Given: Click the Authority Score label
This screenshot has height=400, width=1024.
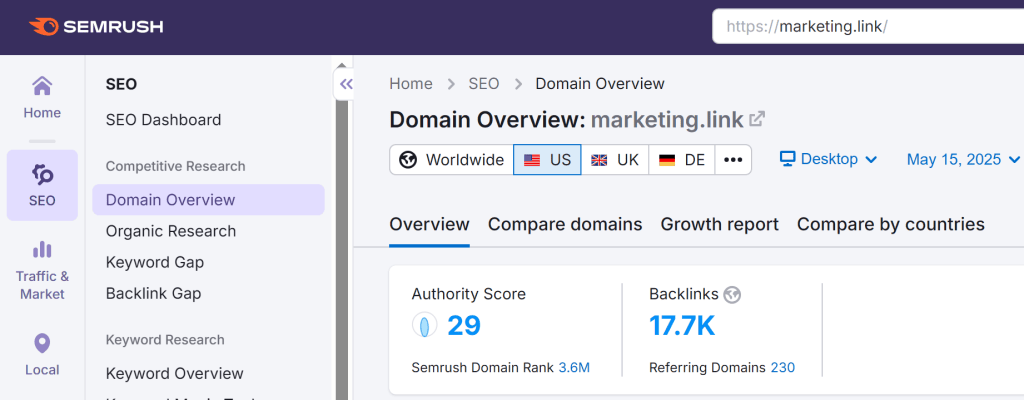Looking at the screenshot, I should [x=468, y=294].
